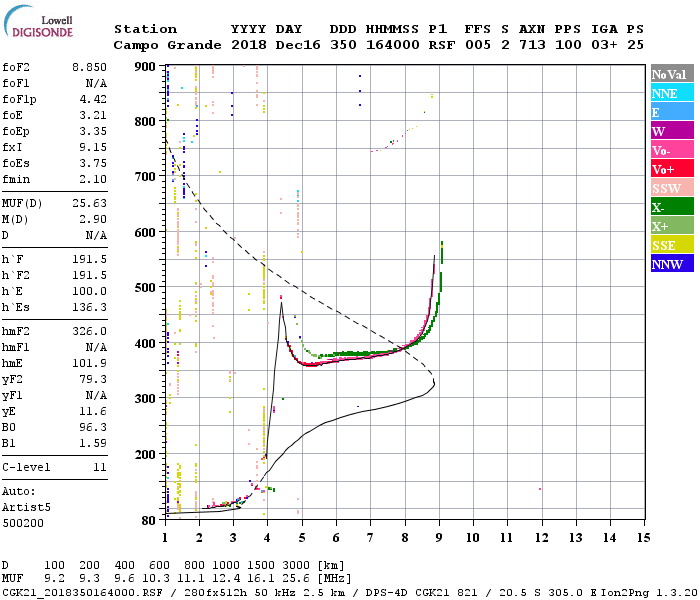Select the X+ light green legend swatch
Viewport: 700px width, 600px height.
click(x=672, y=226)
